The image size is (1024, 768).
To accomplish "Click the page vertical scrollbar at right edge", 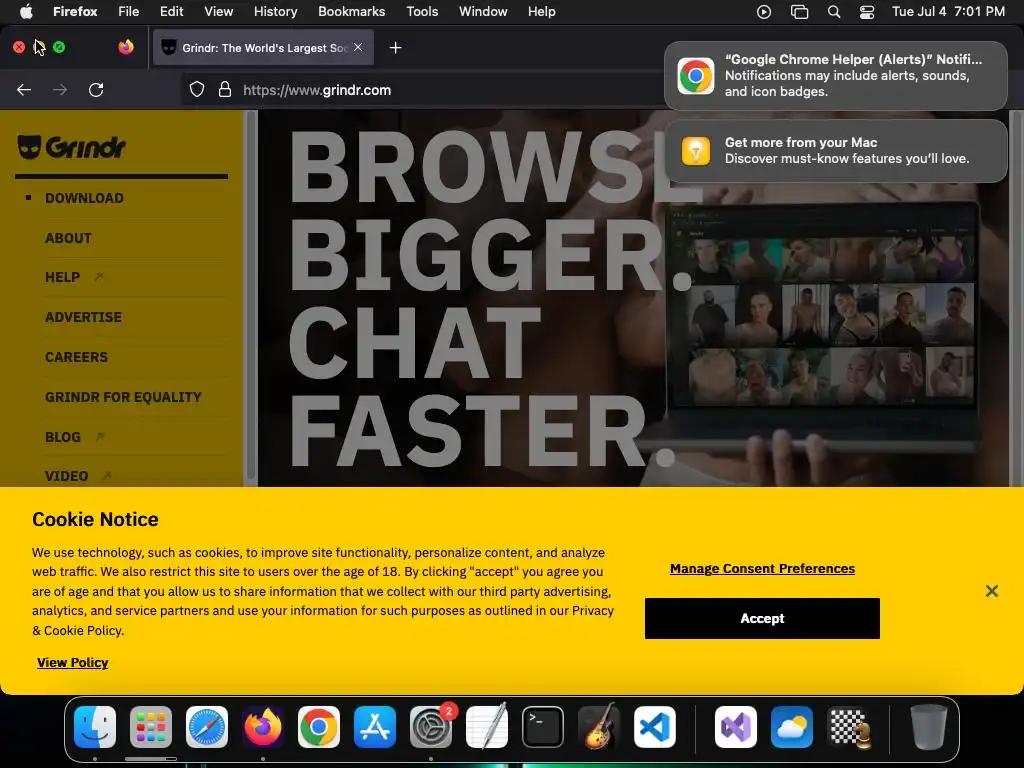I will (x=1016, y=297).
